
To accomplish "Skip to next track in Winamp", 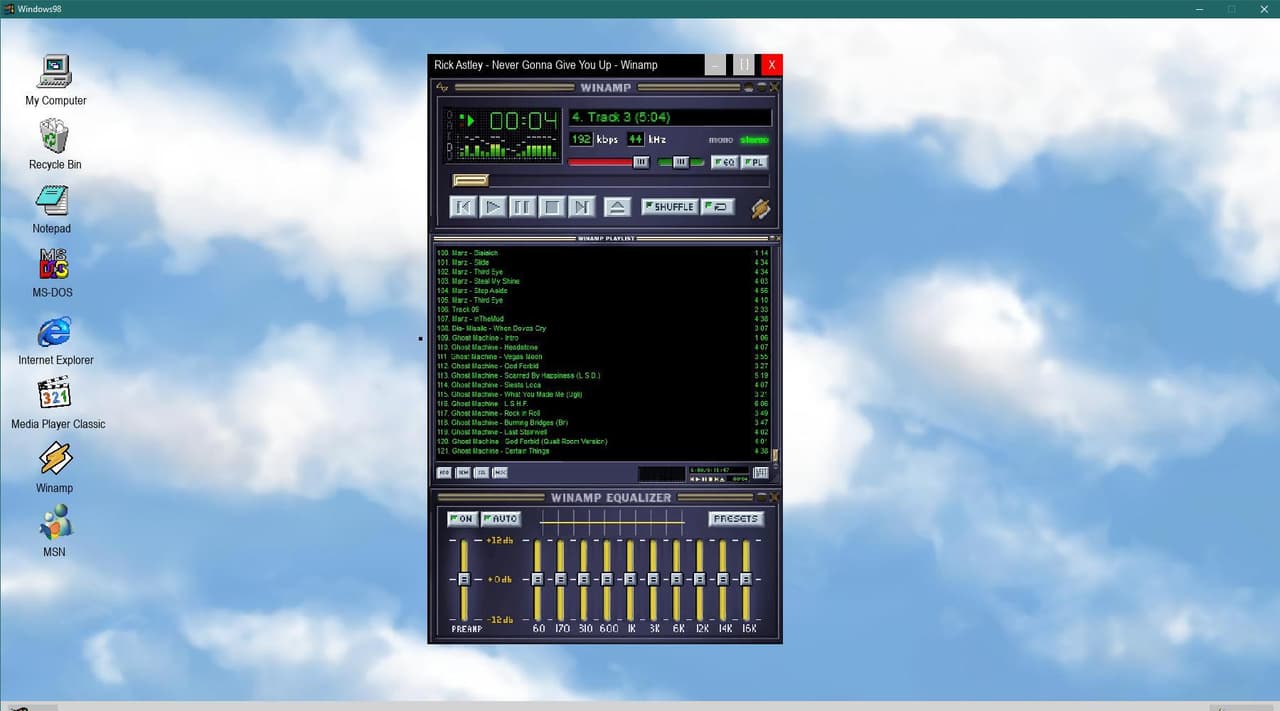I will point(582,207).
